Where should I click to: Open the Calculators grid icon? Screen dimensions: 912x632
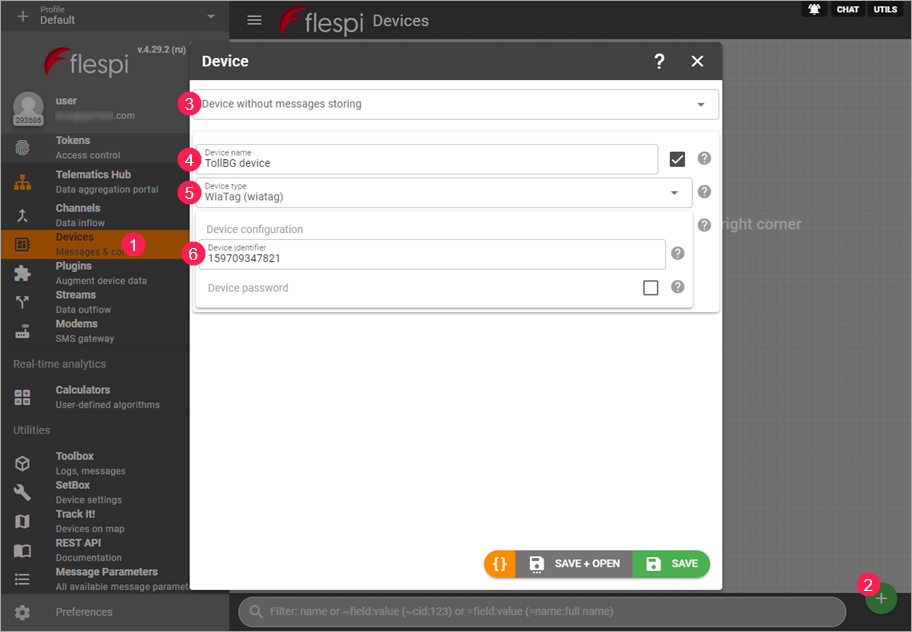point(23,397)
